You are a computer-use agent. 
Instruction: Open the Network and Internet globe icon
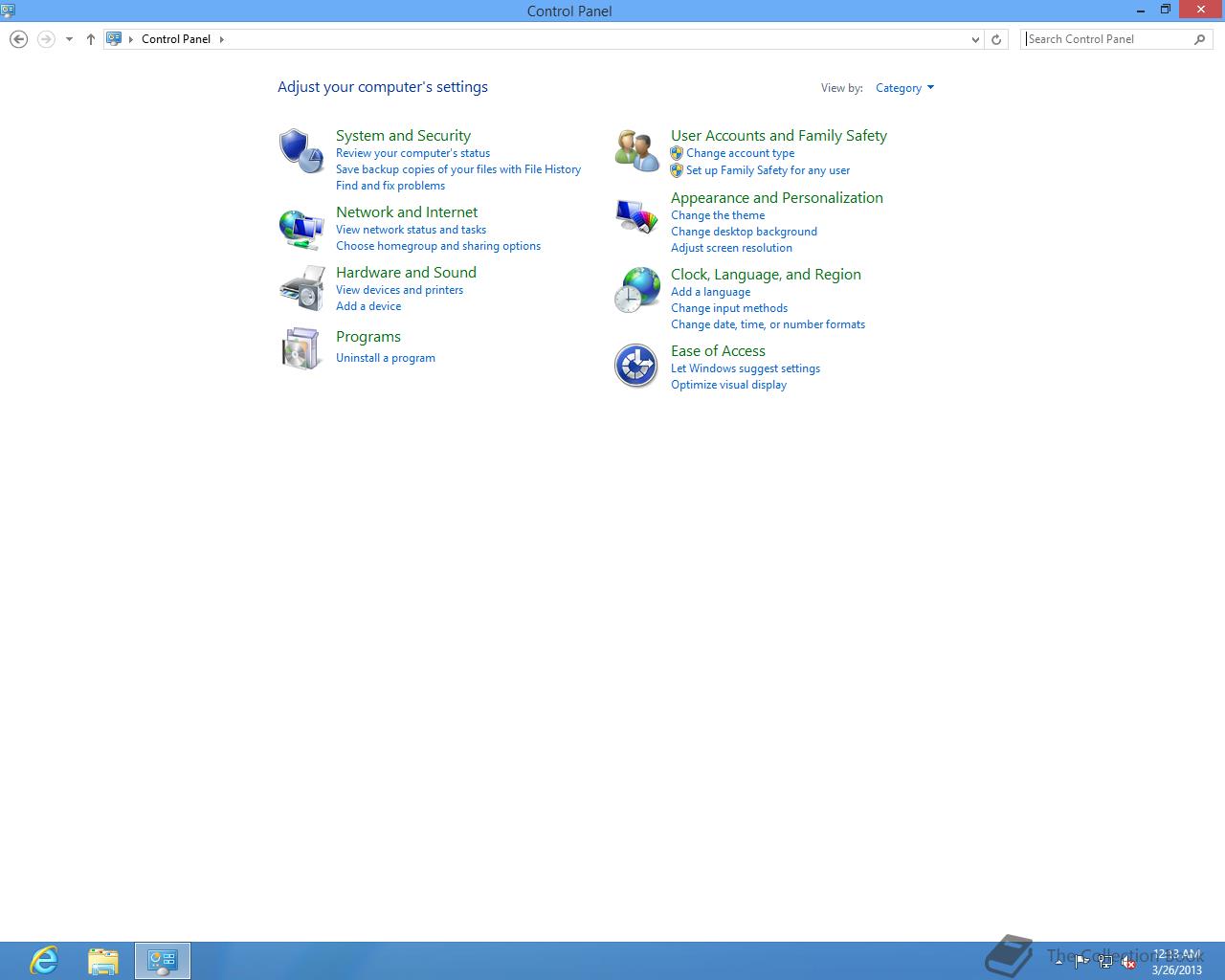pyautogui.click(x=301, y=230)
